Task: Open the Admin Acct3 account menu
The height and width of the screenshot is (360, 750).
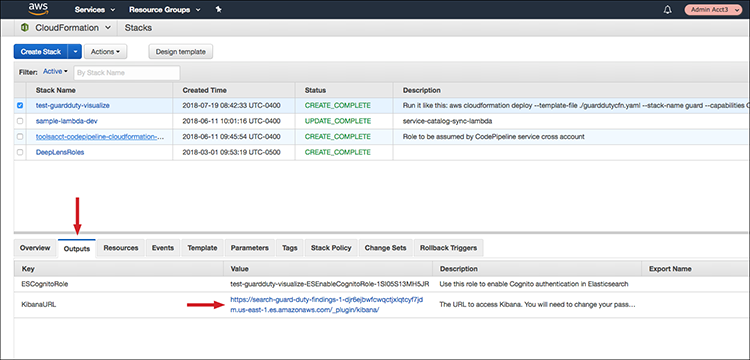Action: [713, 10]
